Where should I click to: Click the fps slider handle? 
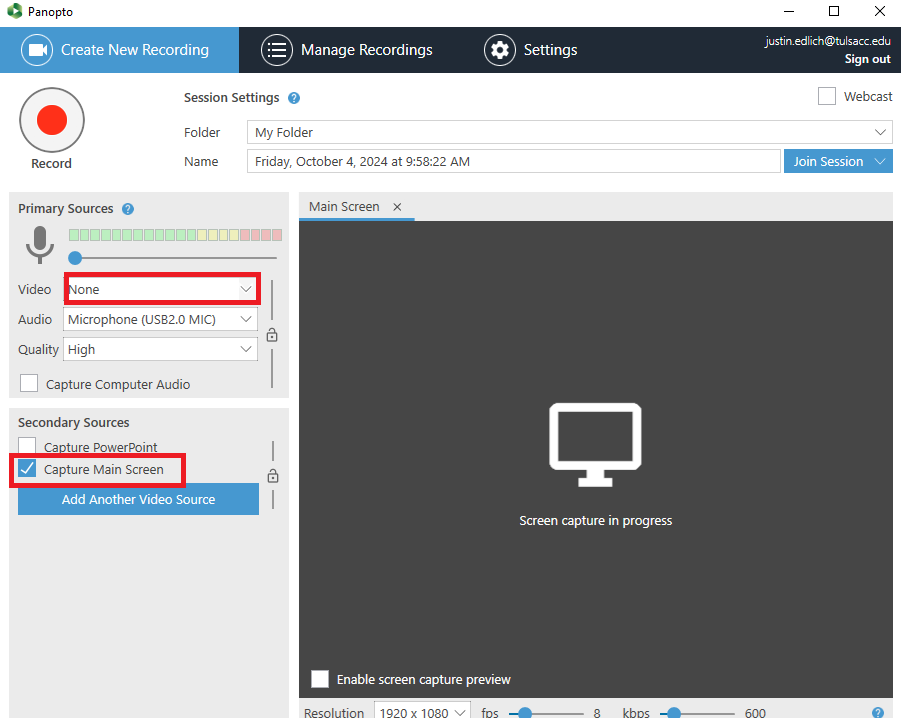coord(525,713)
